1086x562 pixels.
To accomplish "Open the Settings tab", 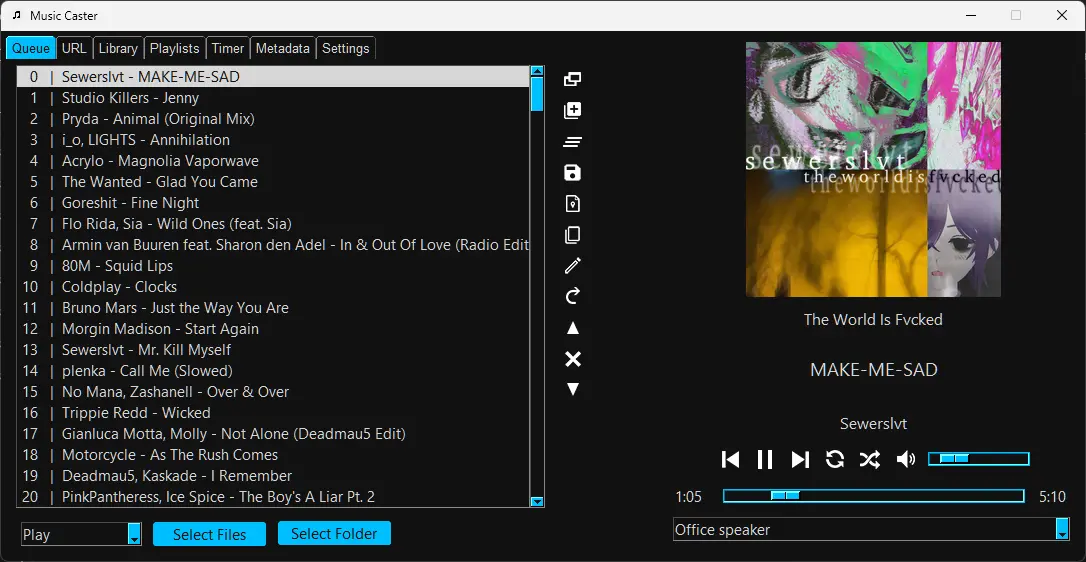I will [346, 49].
